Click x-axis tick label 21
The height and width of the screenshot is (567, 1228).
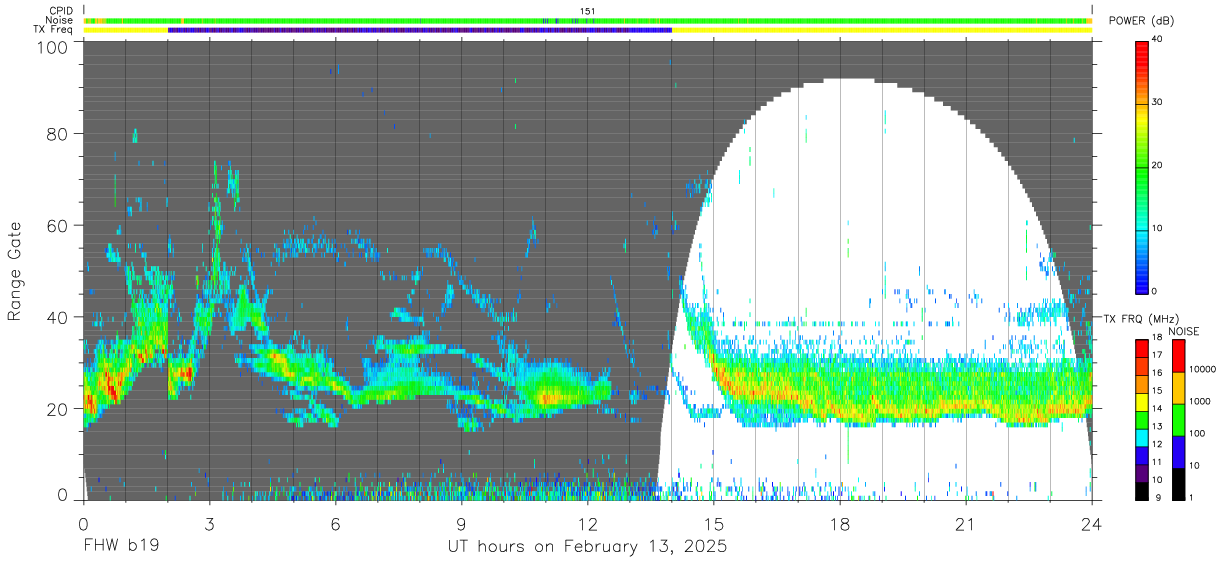pyautogui.click(x=965, y=524)
